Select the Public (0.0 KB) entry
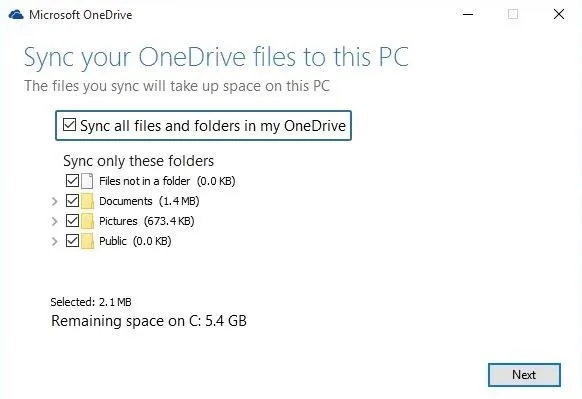Screen dimensions: 582x399 coord(135,241)
